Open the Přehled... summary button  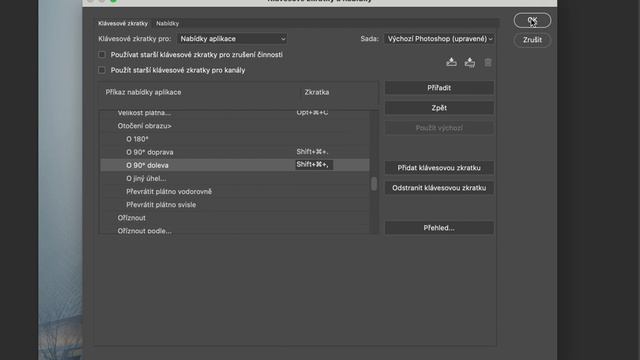pos(439,228)
